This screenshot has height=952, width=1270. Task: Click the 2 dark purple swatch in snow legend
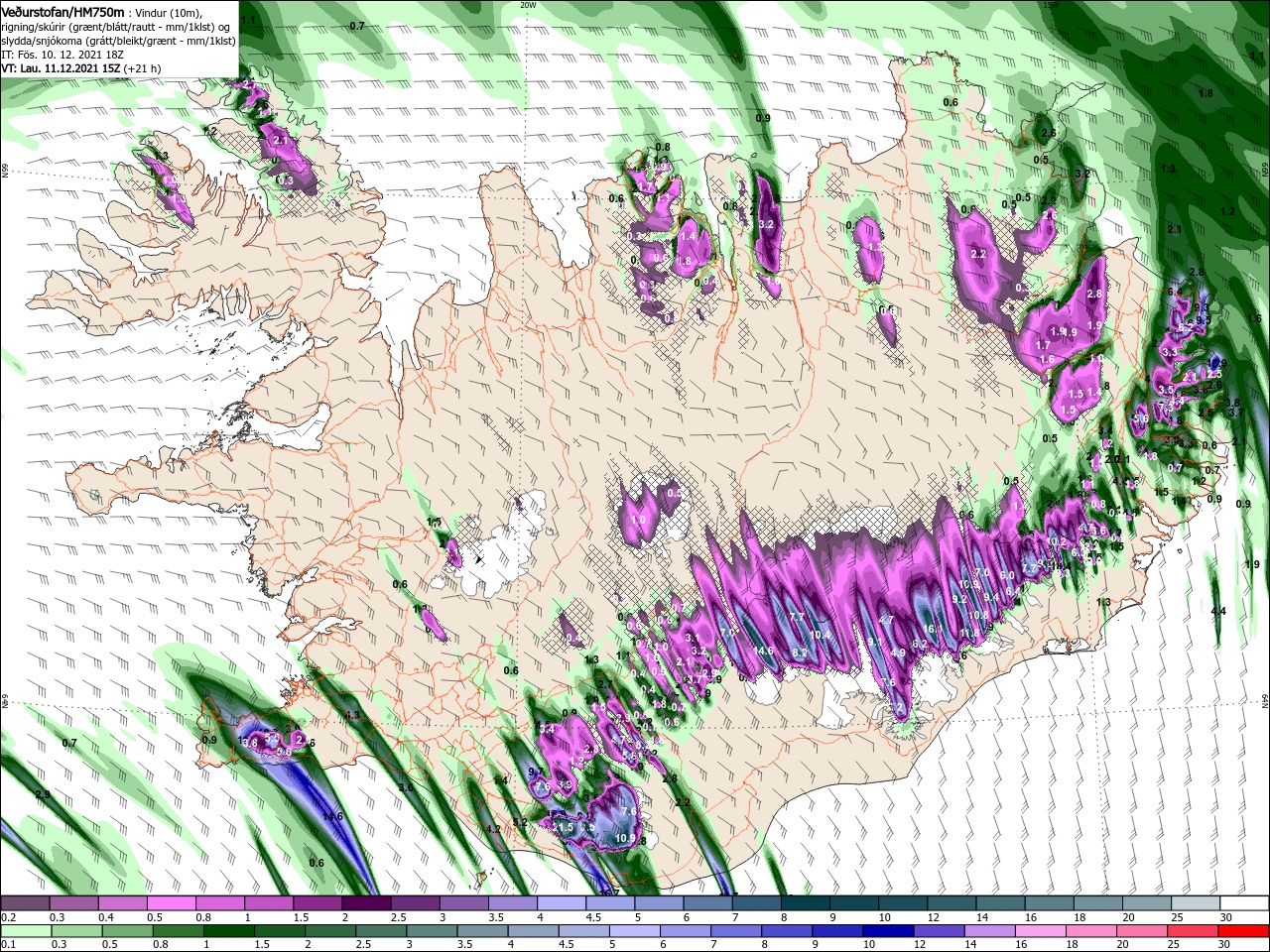pyautogui.click(x=365, y=903)
